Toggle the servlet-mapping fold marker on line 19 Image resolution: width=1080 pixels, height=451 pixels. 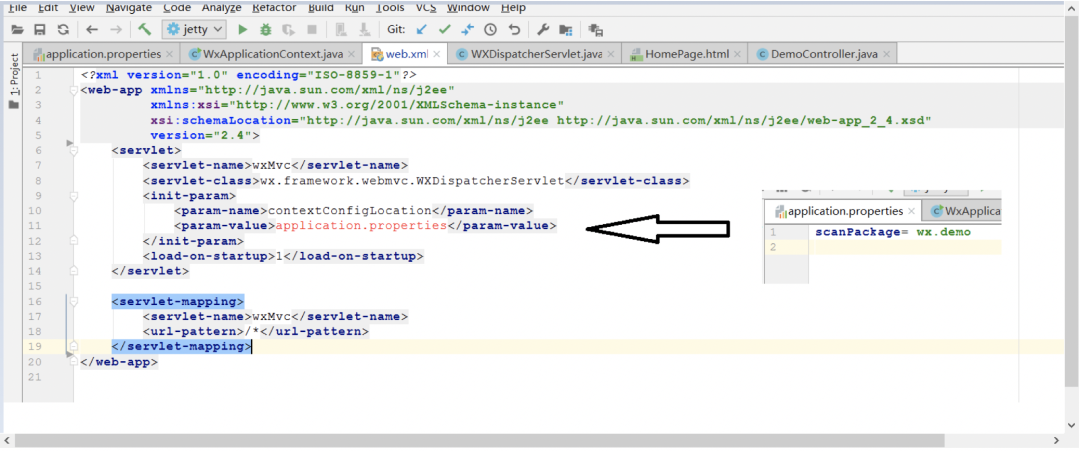(73, 346)
